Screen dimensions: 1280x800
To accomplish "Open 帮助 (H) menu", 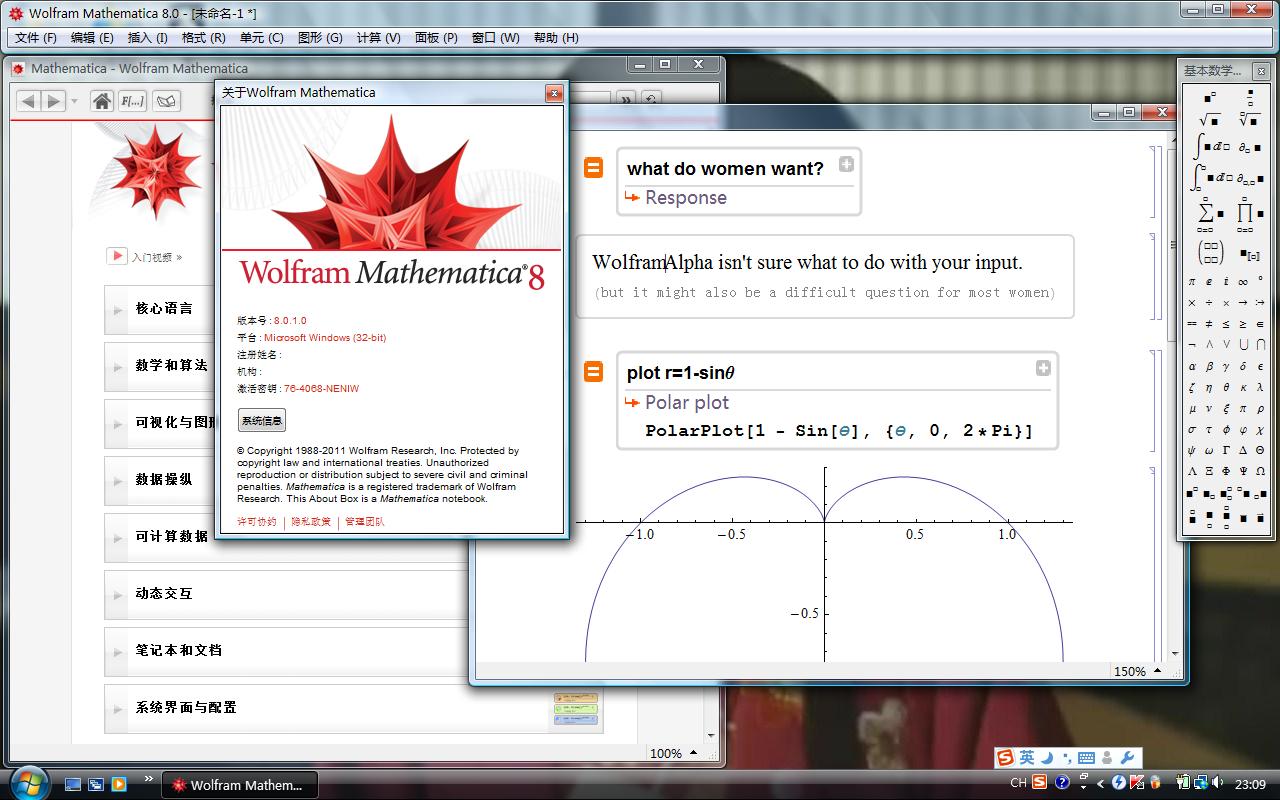I will (556, 38).
